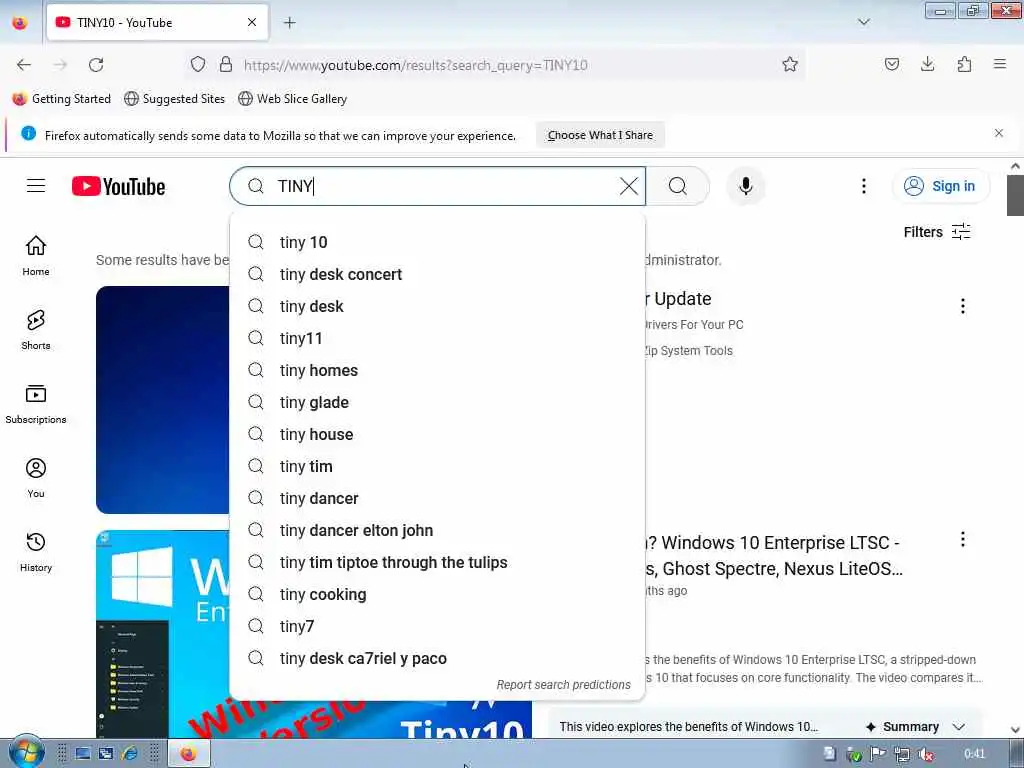1024x768 pixels.
Task: Click Choose What I Share button
Action: pyautogui.click(x=600, y=135)
